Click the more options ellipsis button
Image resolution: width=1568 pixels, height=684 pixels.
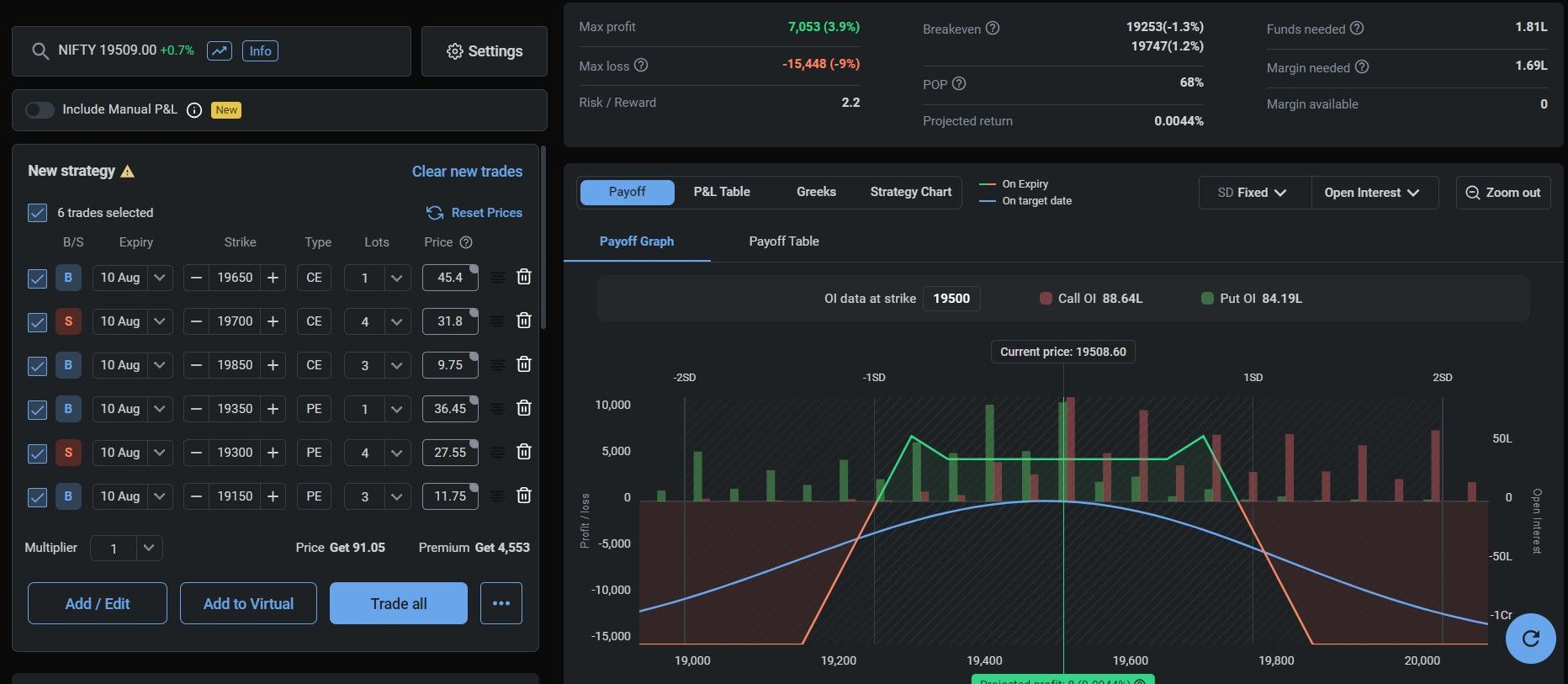(x=501, y=603)
